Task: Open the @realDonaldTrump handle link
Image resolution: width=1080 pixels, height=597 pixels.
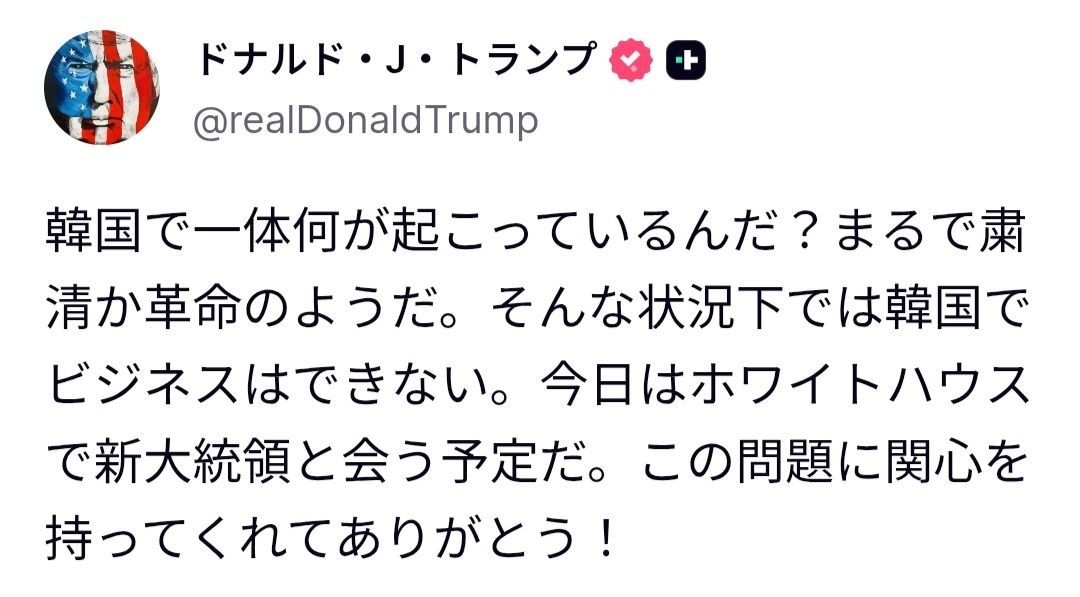Action: coord(364,121)
